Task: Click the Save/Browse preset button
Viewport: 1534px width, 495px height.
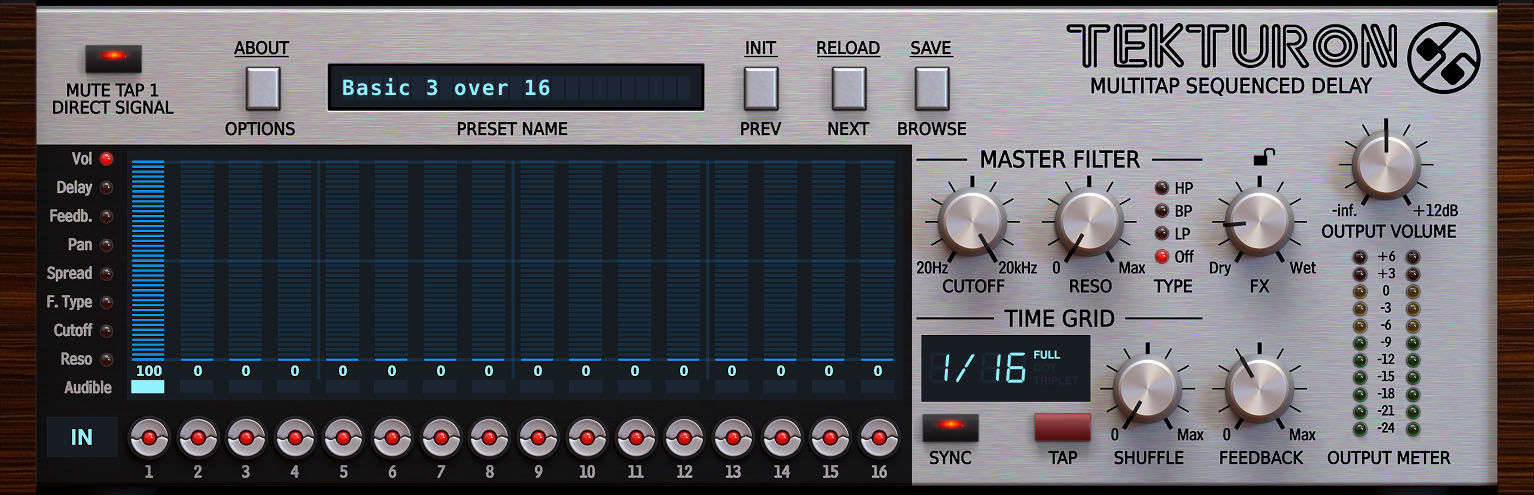Action: tap(931, 88)
